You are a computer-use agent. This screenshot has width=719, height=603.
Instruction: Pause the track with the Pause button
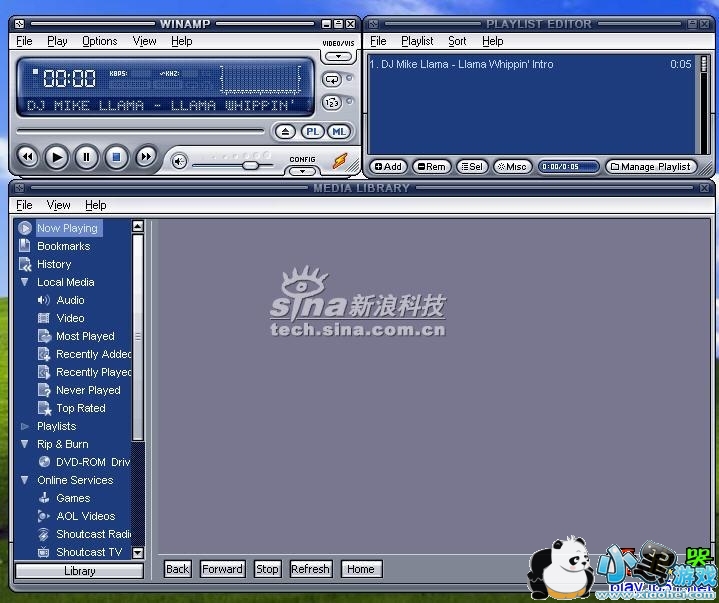tap(86, 157)
